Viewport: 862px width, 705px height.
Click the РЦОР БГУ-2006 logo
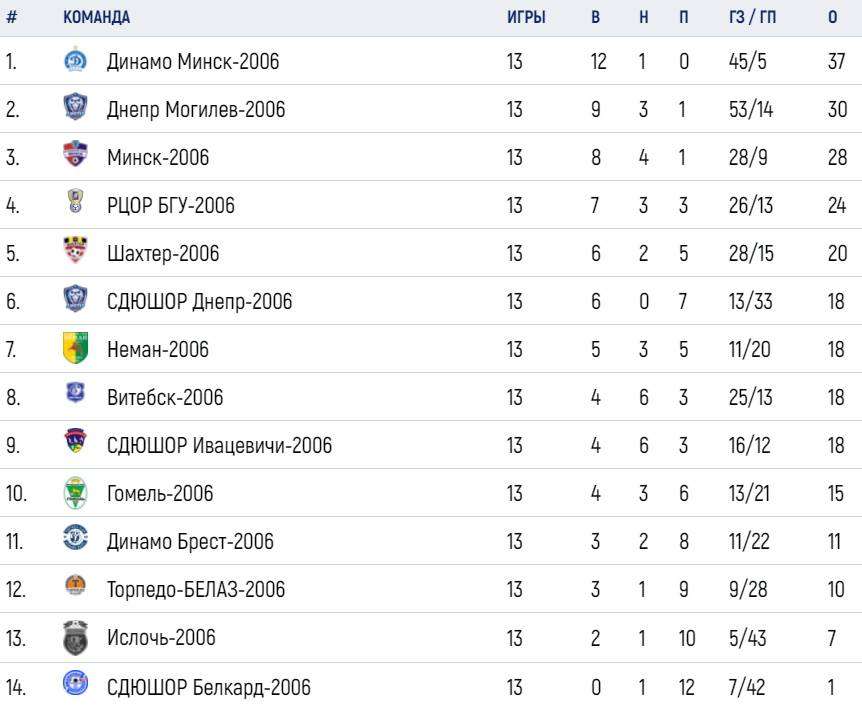75,201
